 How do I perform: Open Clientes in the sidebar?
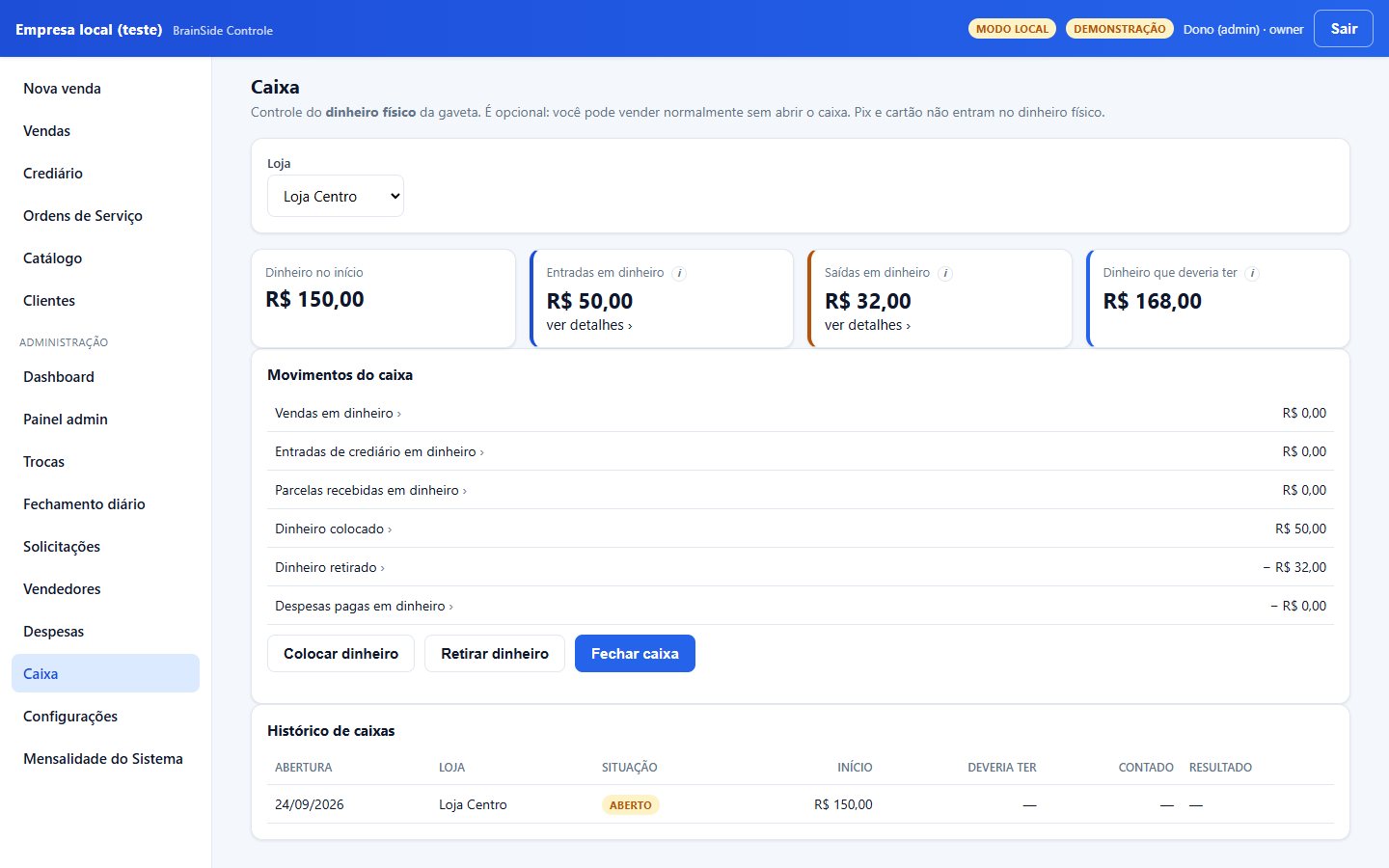pos(105,300)
